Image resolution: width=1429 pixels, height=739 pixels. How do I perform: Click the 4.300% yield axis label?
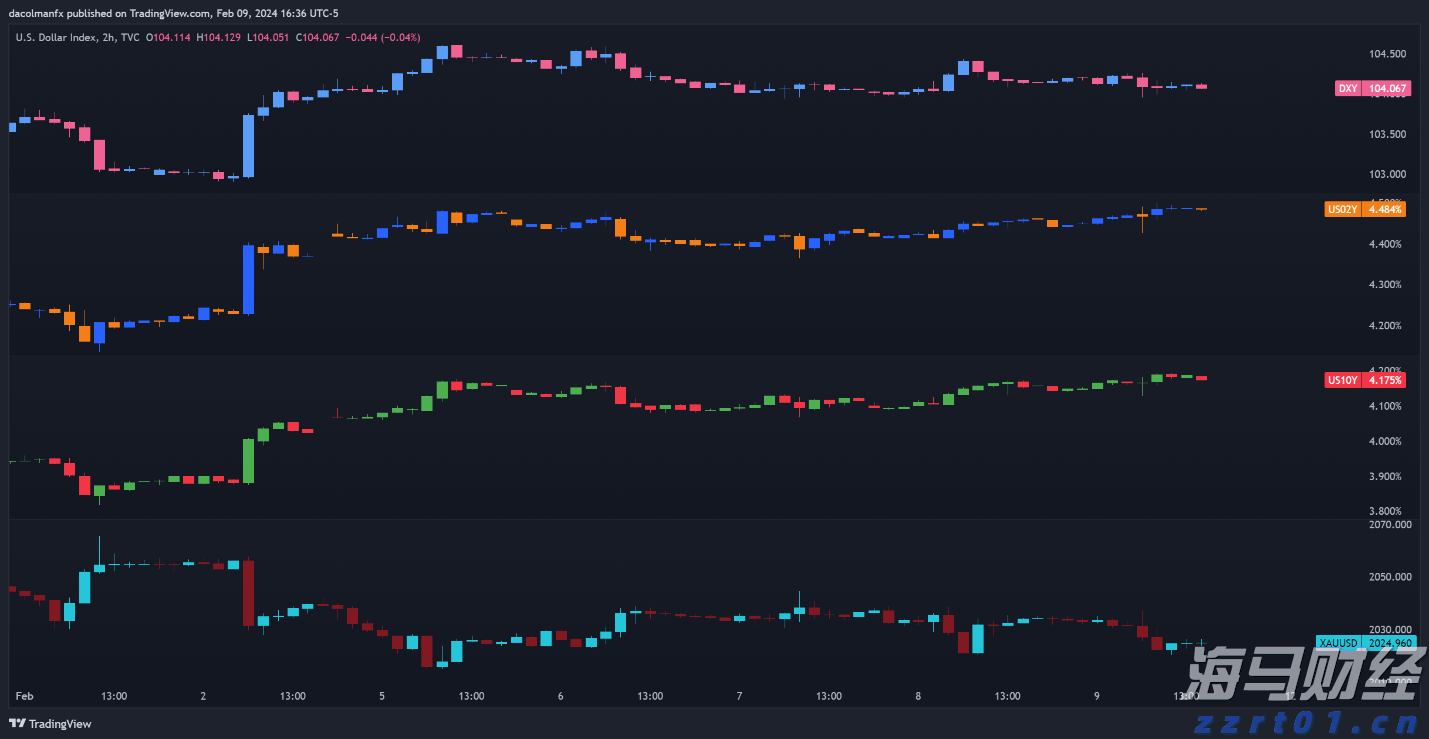tap(1385, 285)
